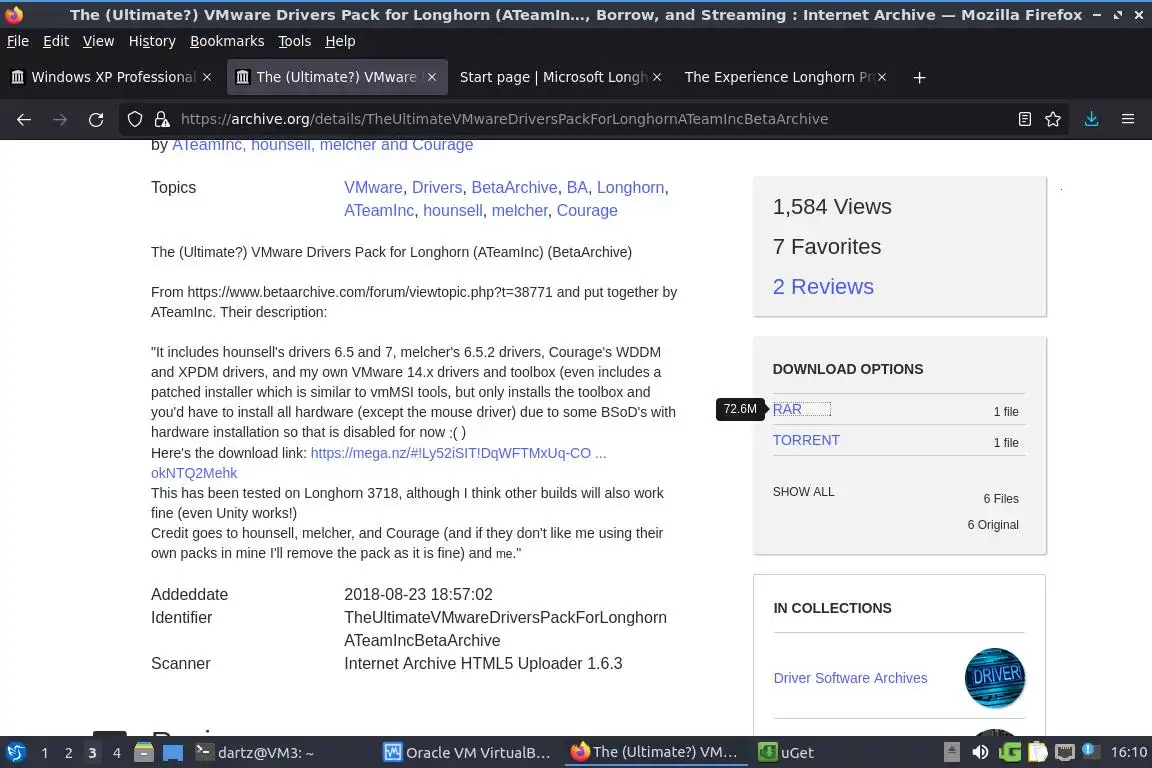This screenshot has width=1152, height=768.
Task: Download the TORRENT file
Action: [806, 440]
